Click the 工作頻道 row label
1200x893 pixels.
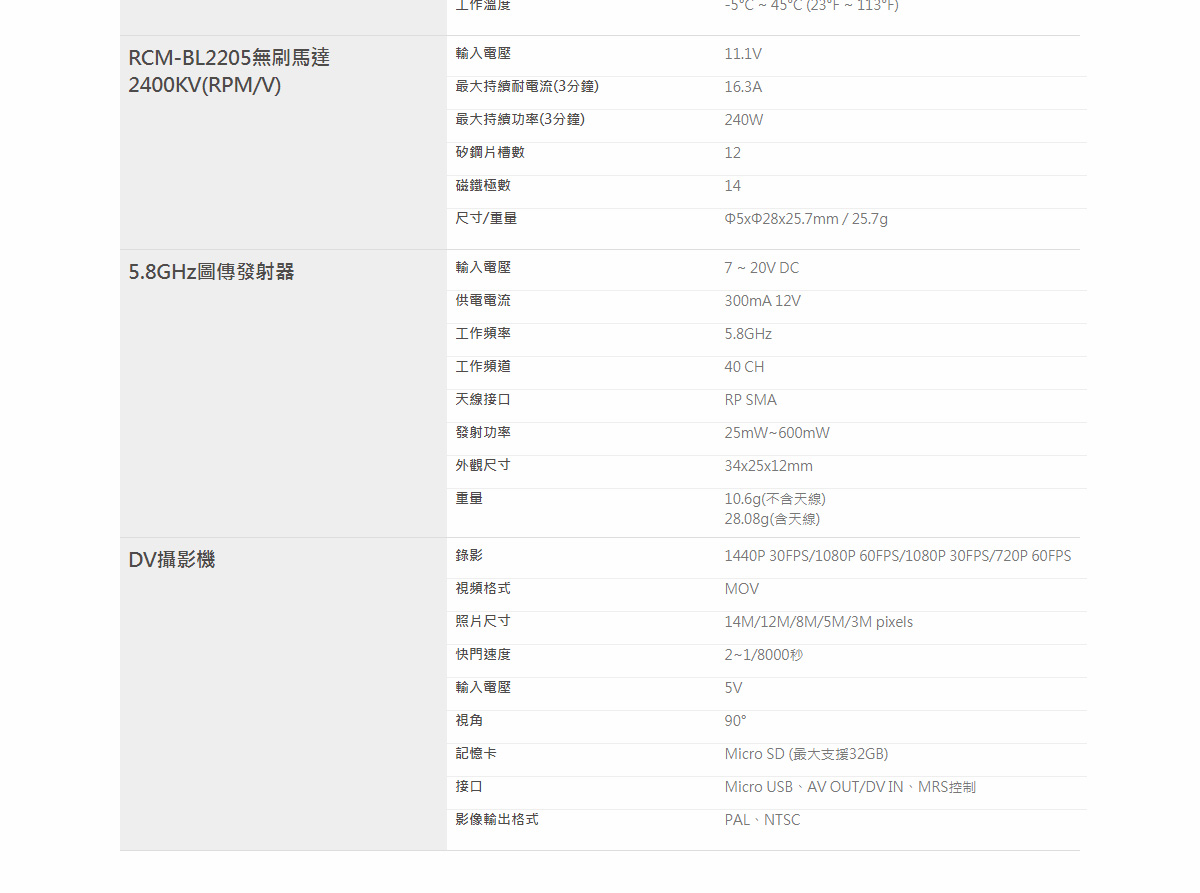point(483,366)
